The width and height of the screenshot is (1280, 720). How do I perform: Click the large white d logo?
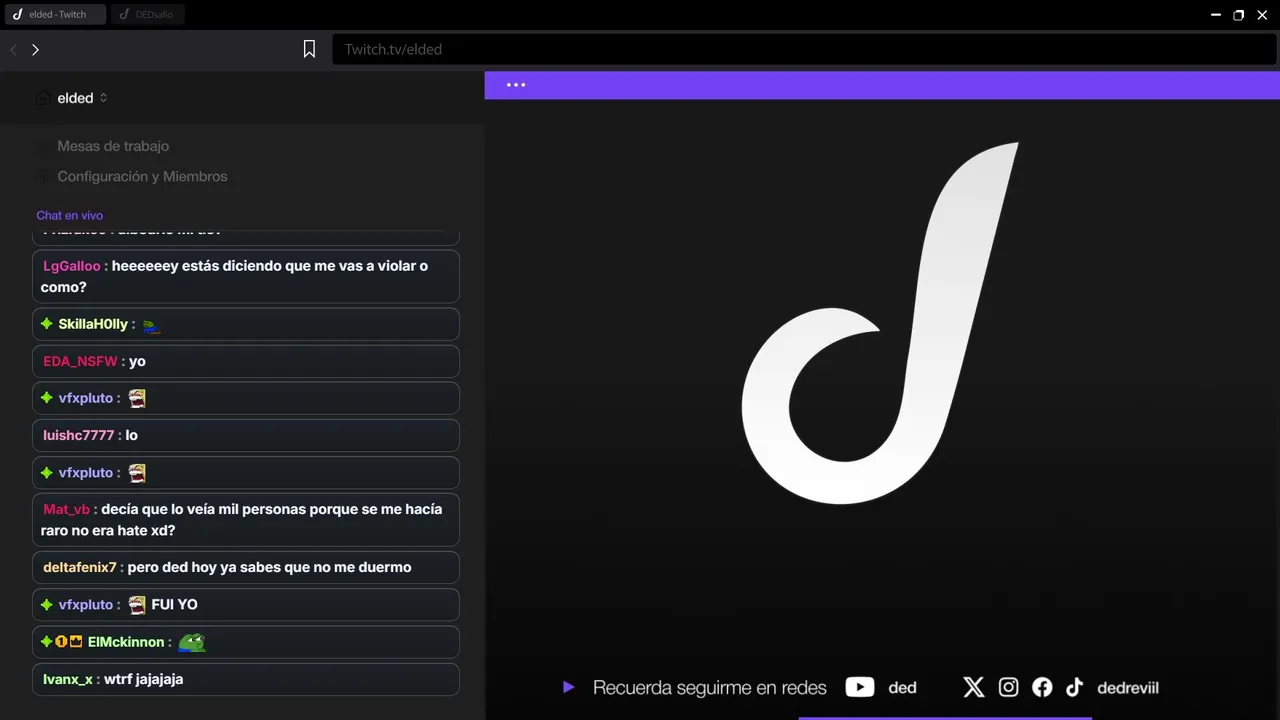(x=880, y=323)
